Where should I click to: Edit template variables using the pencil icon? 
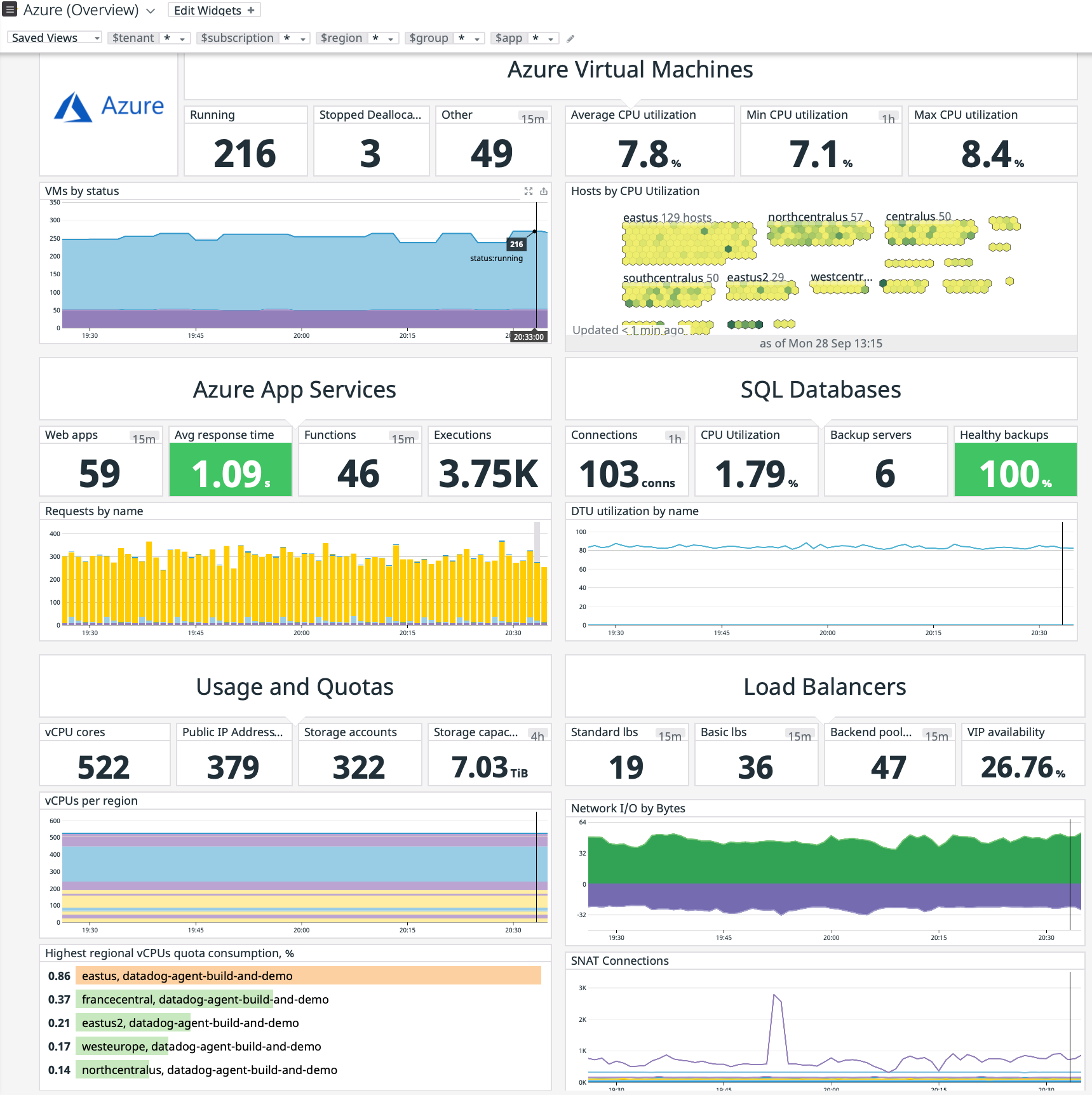[x=570, y=39]
